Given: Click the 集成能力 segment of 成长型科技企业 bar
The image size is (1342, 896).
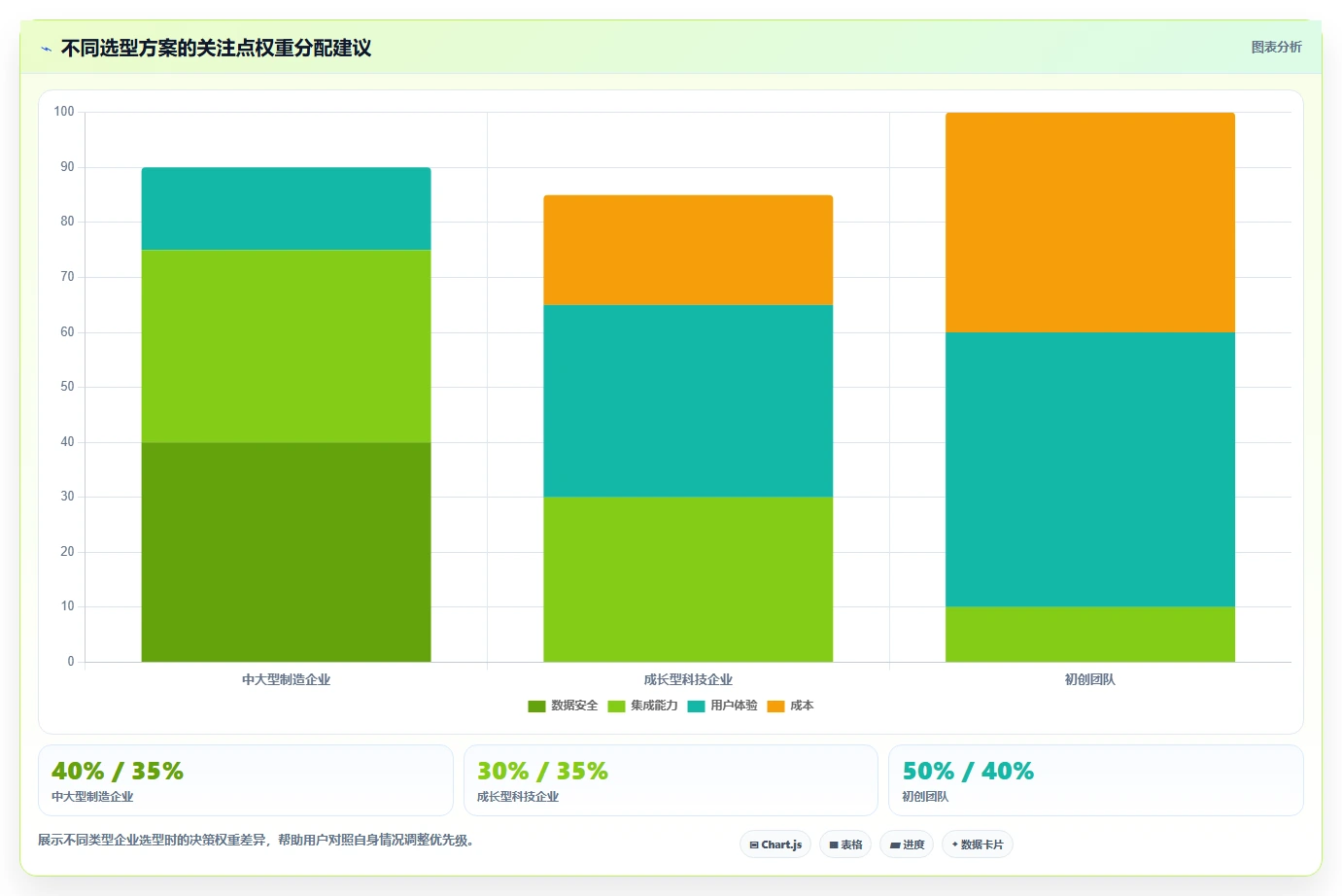Looking at the screenshot, I should (688, 579).
